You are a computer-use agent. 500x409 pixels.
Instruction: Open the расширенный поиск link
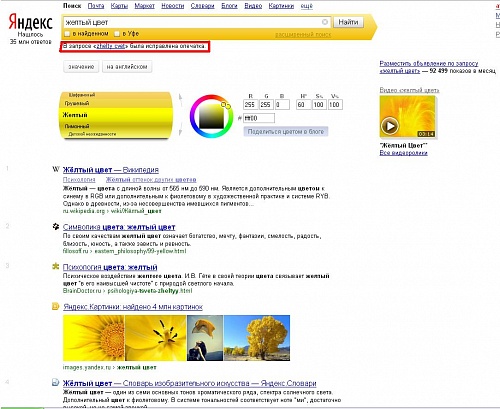click(x=303, y=34)
